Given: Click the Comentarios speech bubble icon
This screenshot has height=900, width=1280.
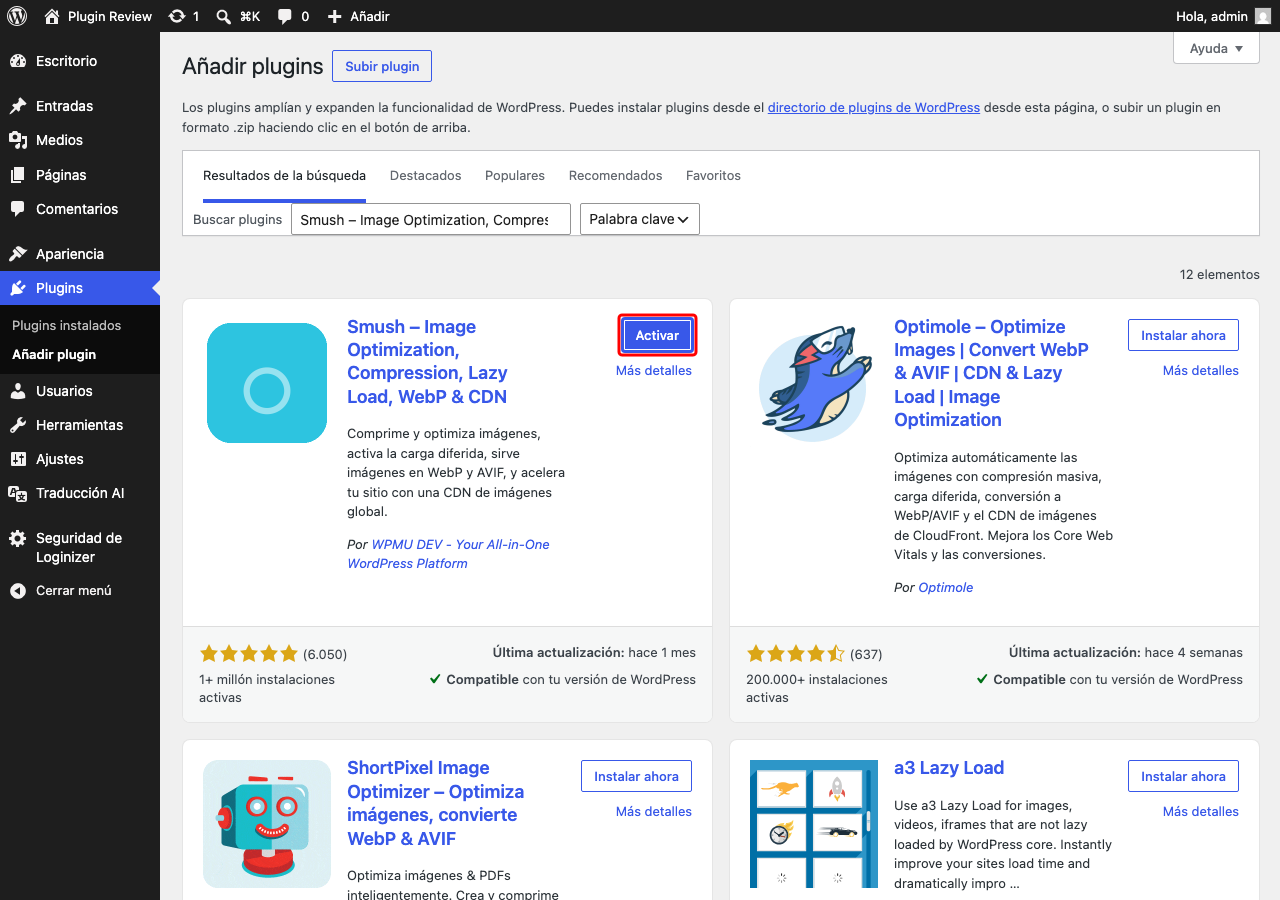Looking at the screenshot, I should 18,209.
